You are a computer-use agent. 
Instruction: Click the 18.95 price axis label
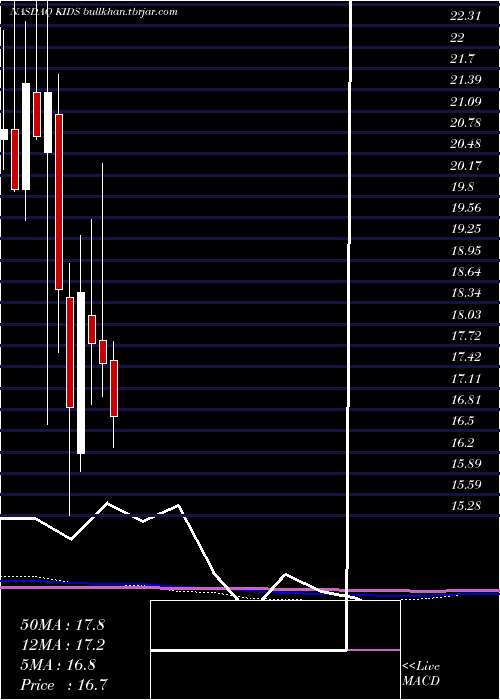pyautogui.click(x=466, y=250)
